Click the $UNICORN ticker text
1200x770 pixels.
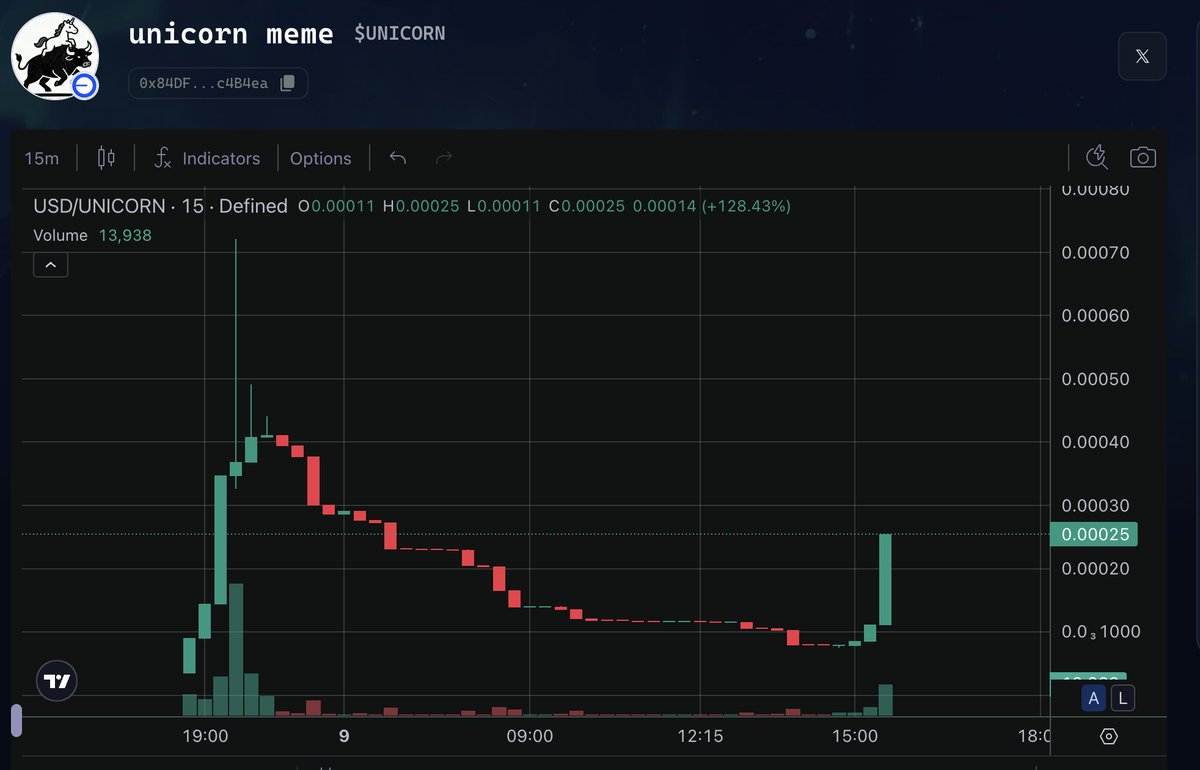(x=400, y=33)
